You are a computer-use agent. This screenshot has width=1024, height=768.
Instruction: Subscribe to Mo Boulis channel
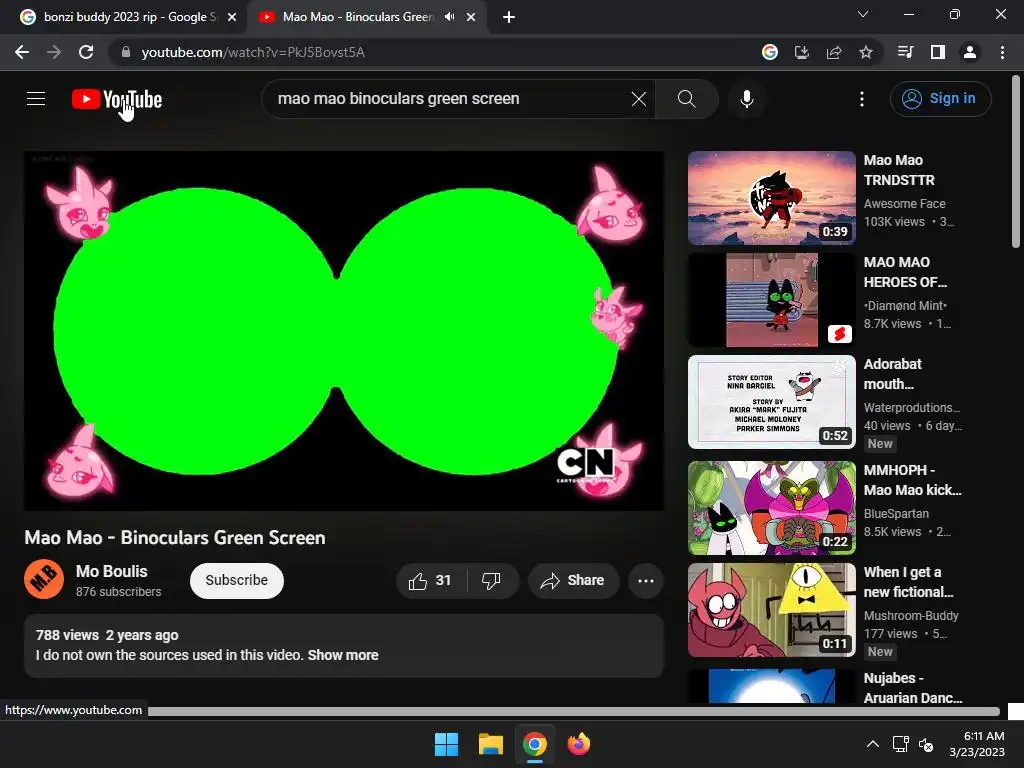coord(236,581)
